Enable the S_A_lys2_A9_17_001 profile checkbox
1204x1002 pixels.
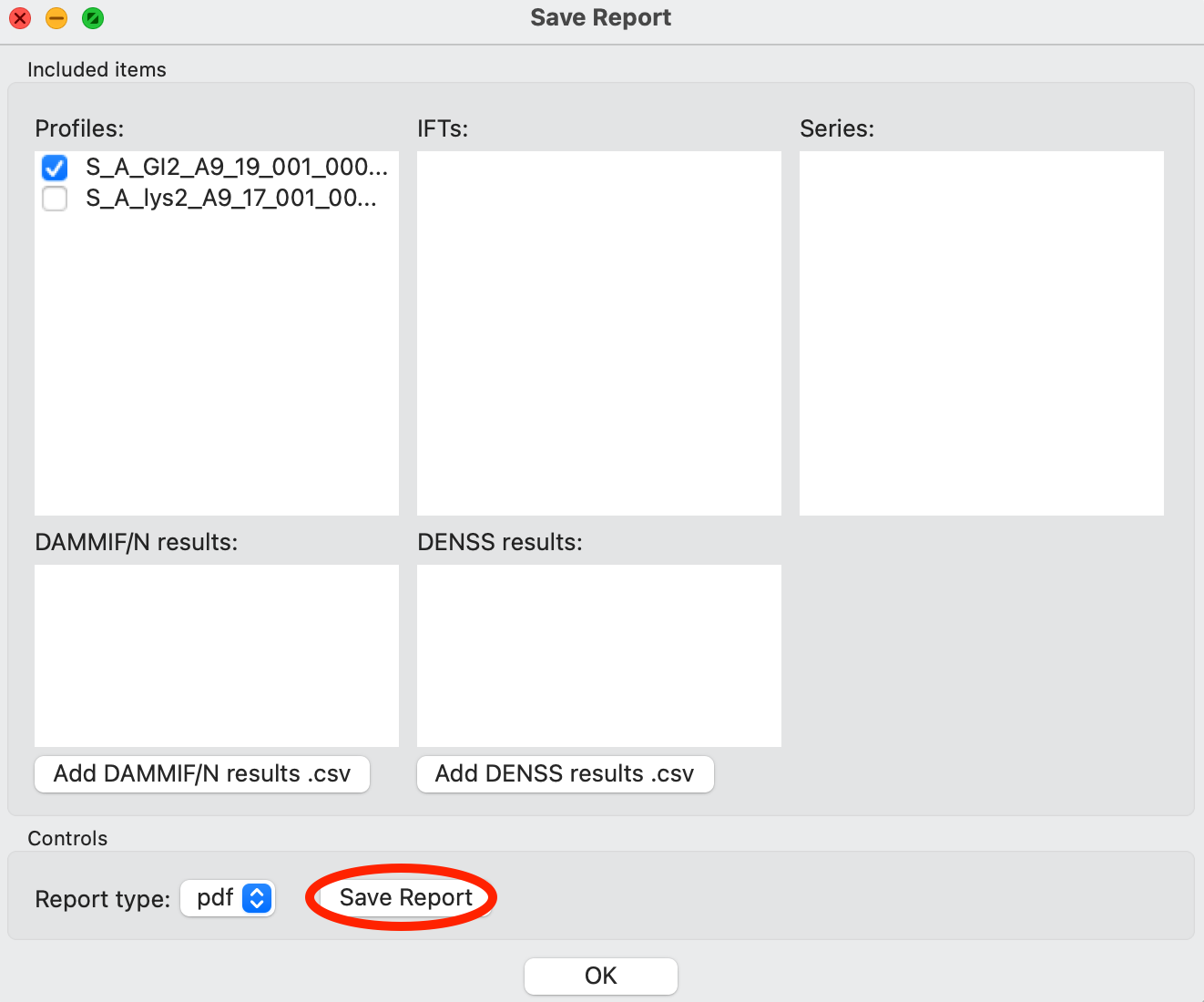(x=55, y=199)
